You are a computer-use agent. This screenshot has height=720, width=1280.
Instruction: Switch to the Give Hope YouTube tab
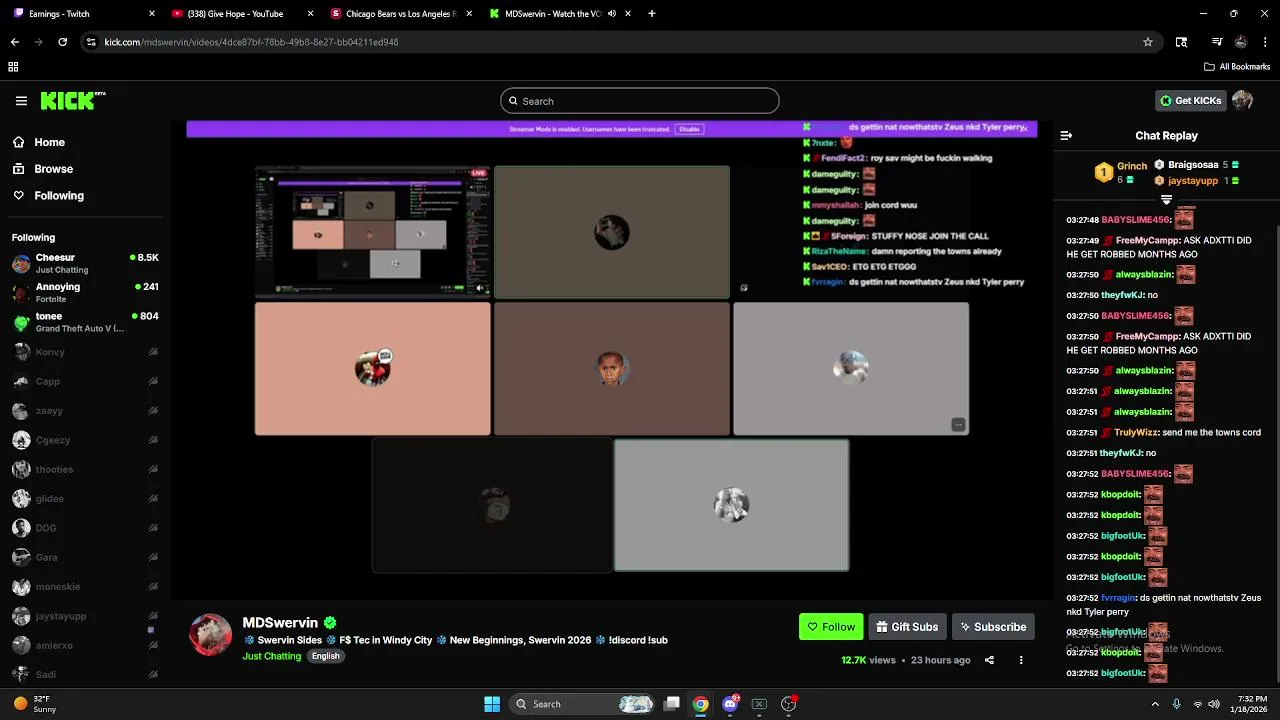point(244,14)
